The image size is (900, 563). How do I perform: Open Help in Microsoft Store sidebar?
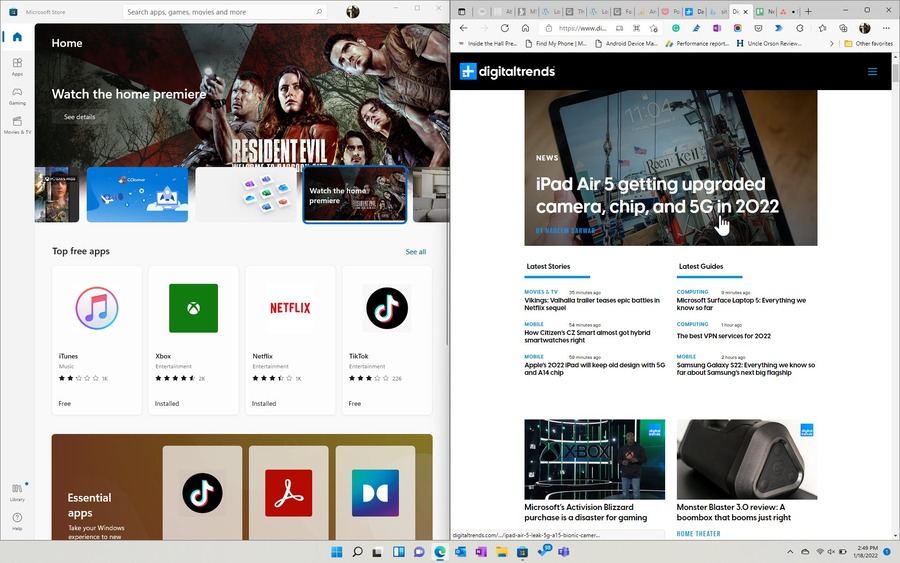17,521
